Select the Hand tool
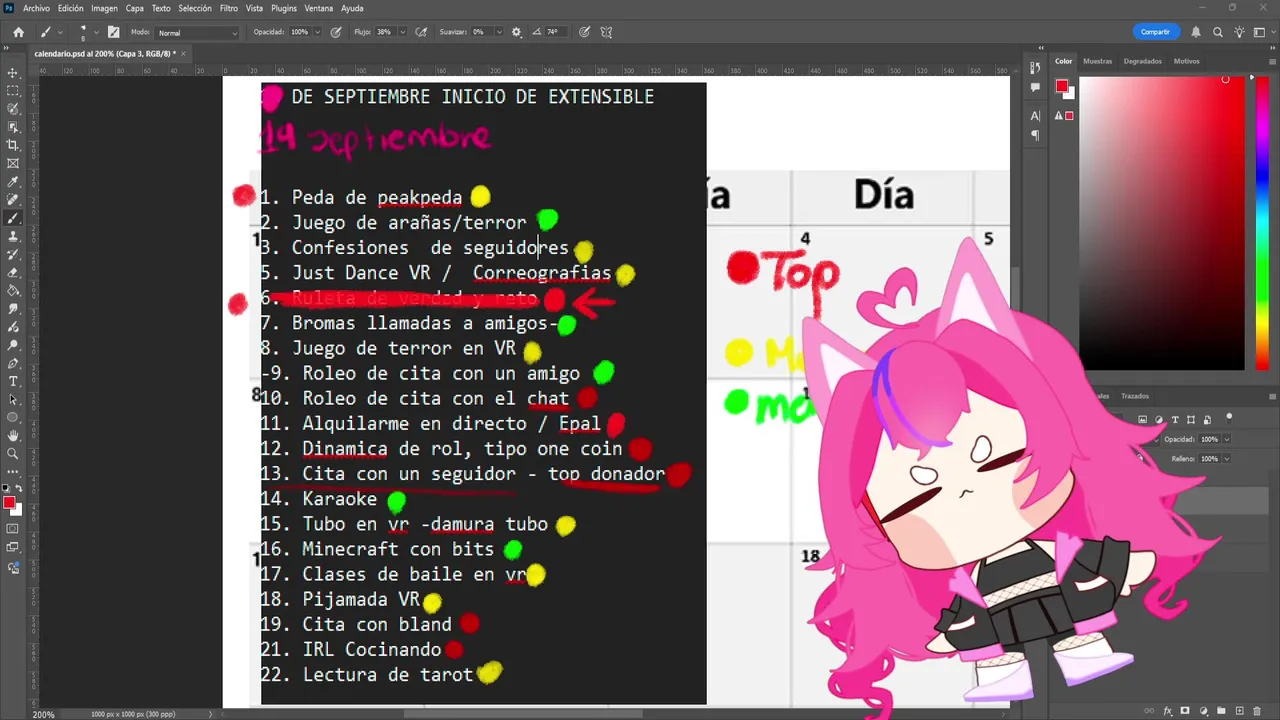This screenshot has height=720, width=1280. (13, 435)
